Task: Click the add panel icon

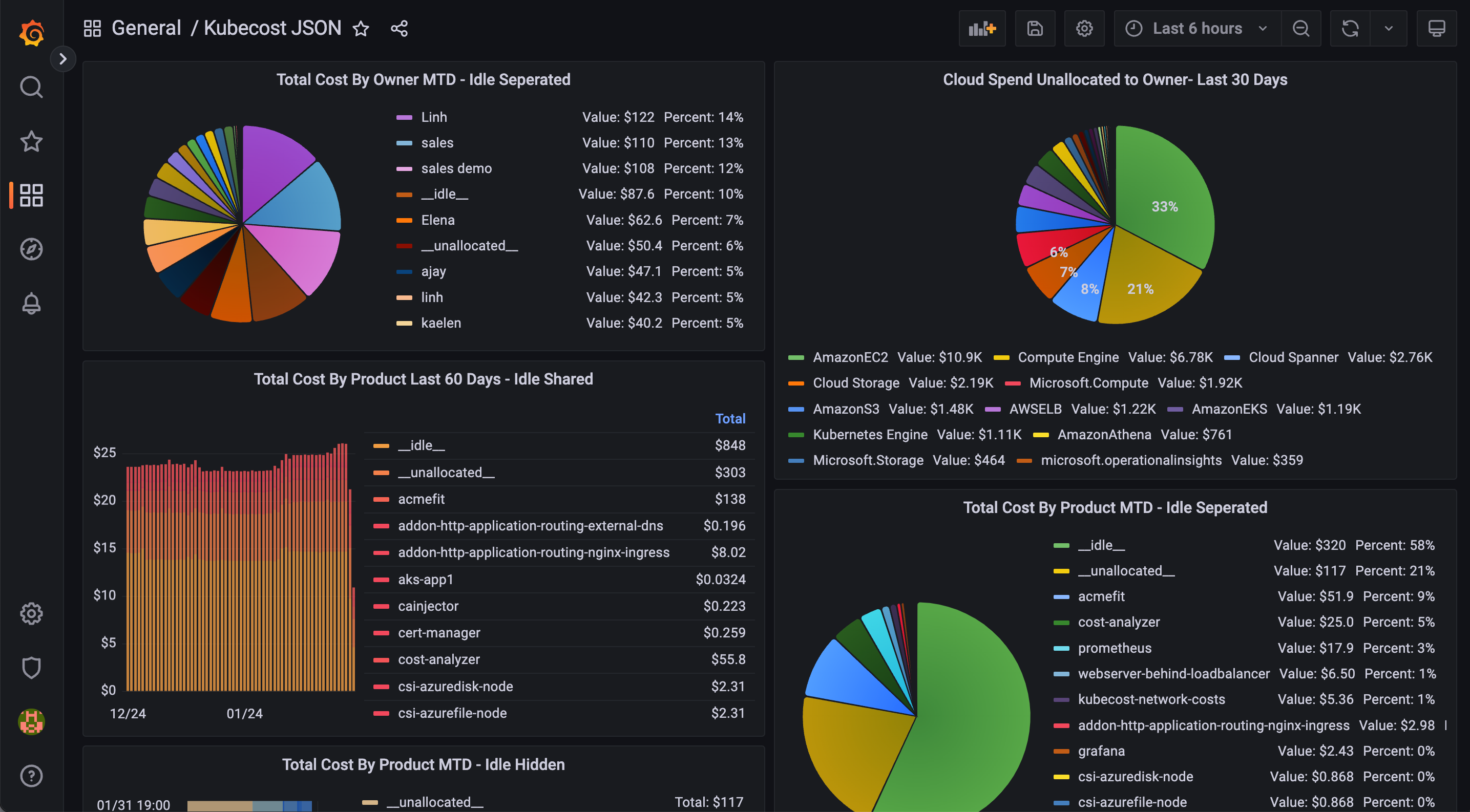Action: [x=982, y=28]
